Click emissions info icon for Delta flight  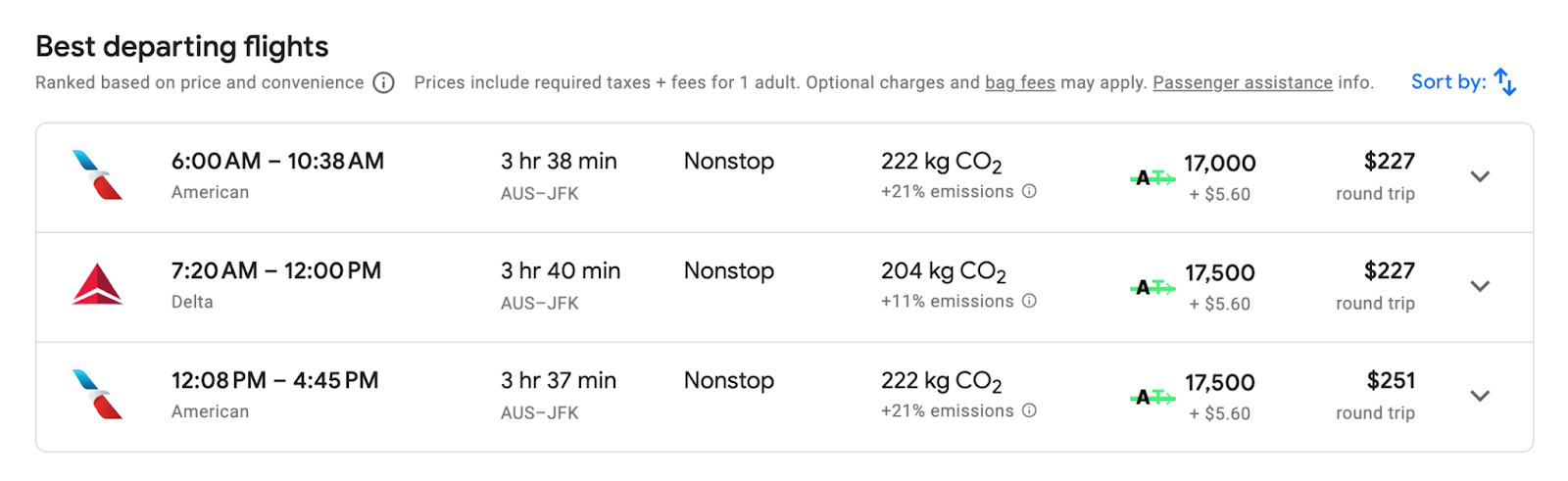(x=1029, y=301)
